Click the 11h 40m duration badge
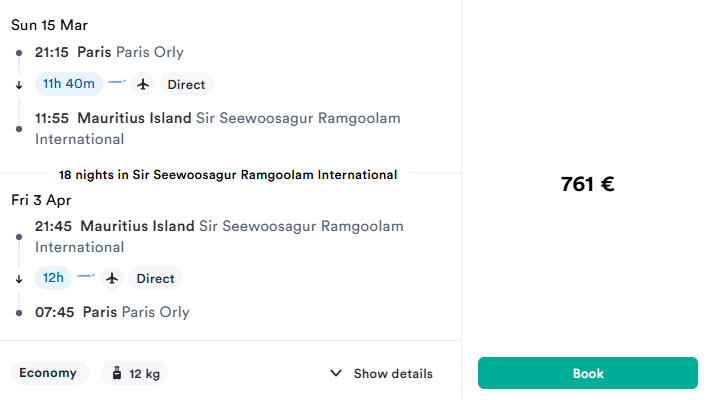Viewport: 709px width, 400px height. click(x=69, y=84)
